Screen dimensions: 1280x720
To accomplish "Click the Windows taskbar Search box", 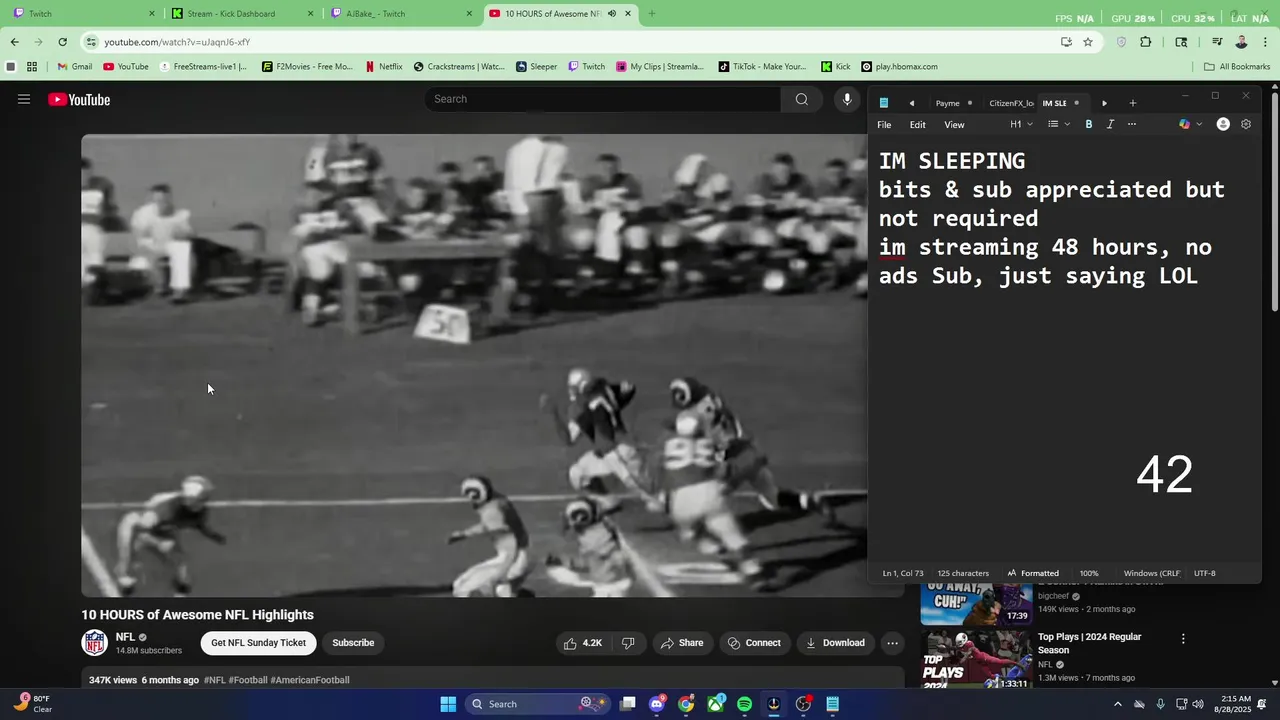I will point(537,704).
